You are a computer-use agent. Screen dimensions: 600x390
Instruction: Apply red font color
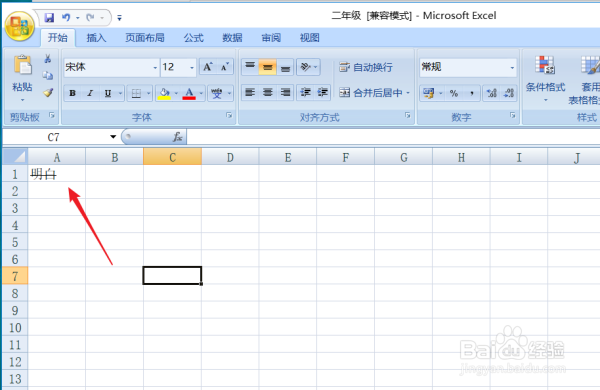(189, 93)
